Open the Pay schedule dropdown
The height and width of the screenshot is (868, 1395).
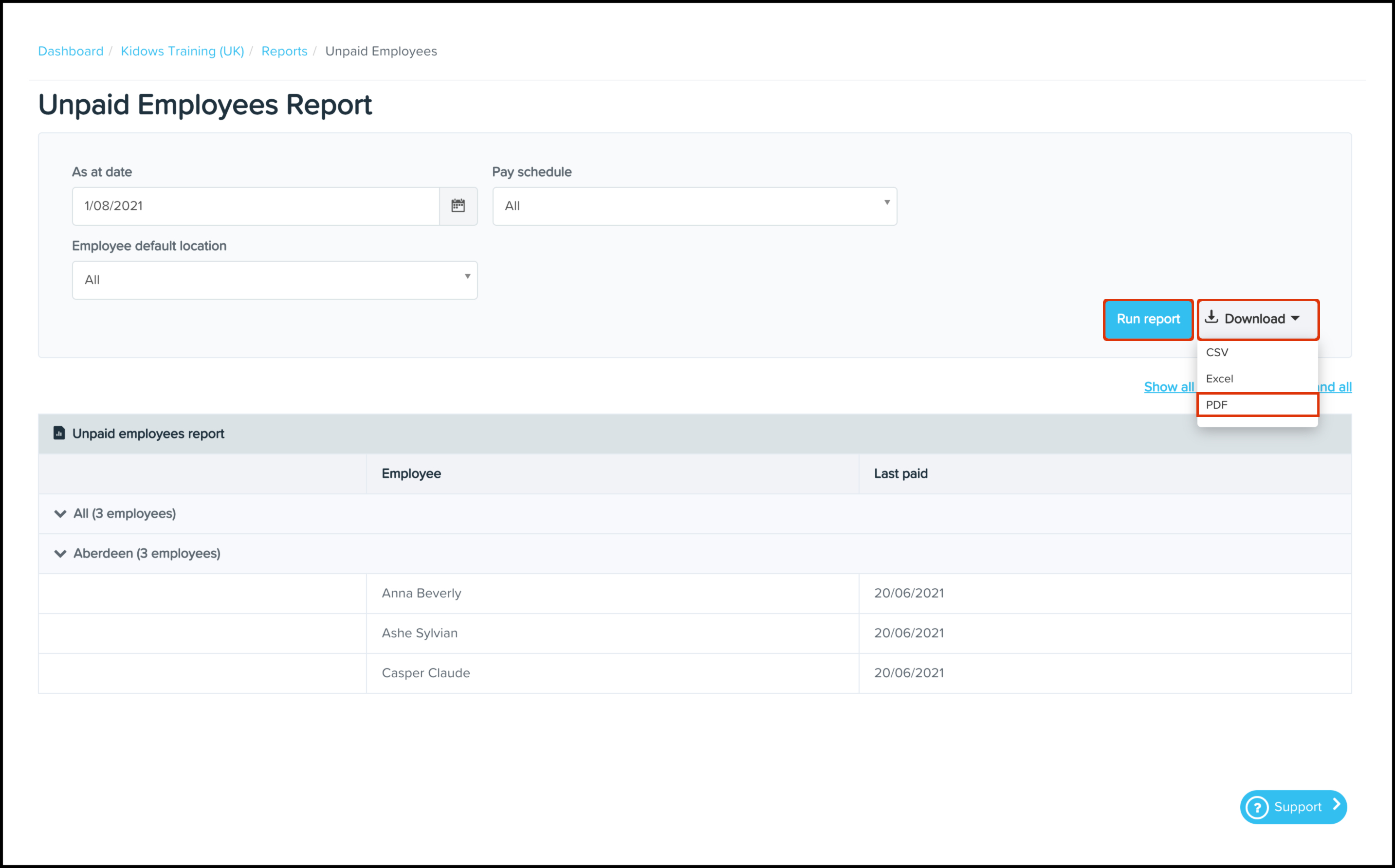[x=695, y=205]
